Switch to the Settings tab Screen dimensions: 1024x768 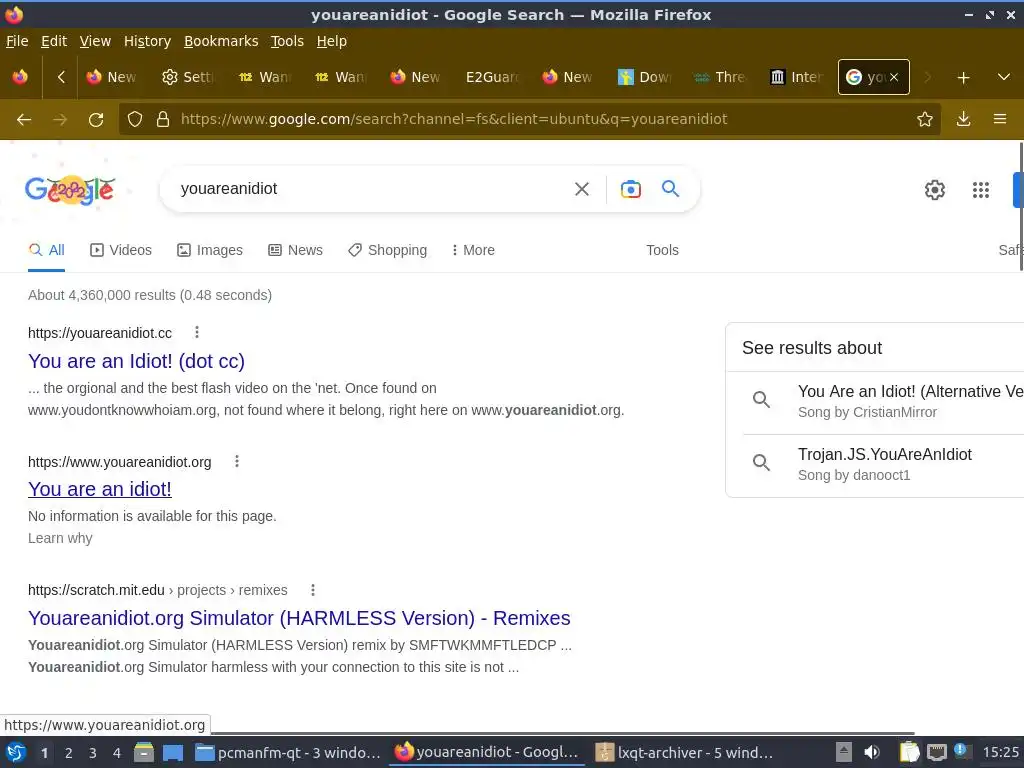(187, 77)
